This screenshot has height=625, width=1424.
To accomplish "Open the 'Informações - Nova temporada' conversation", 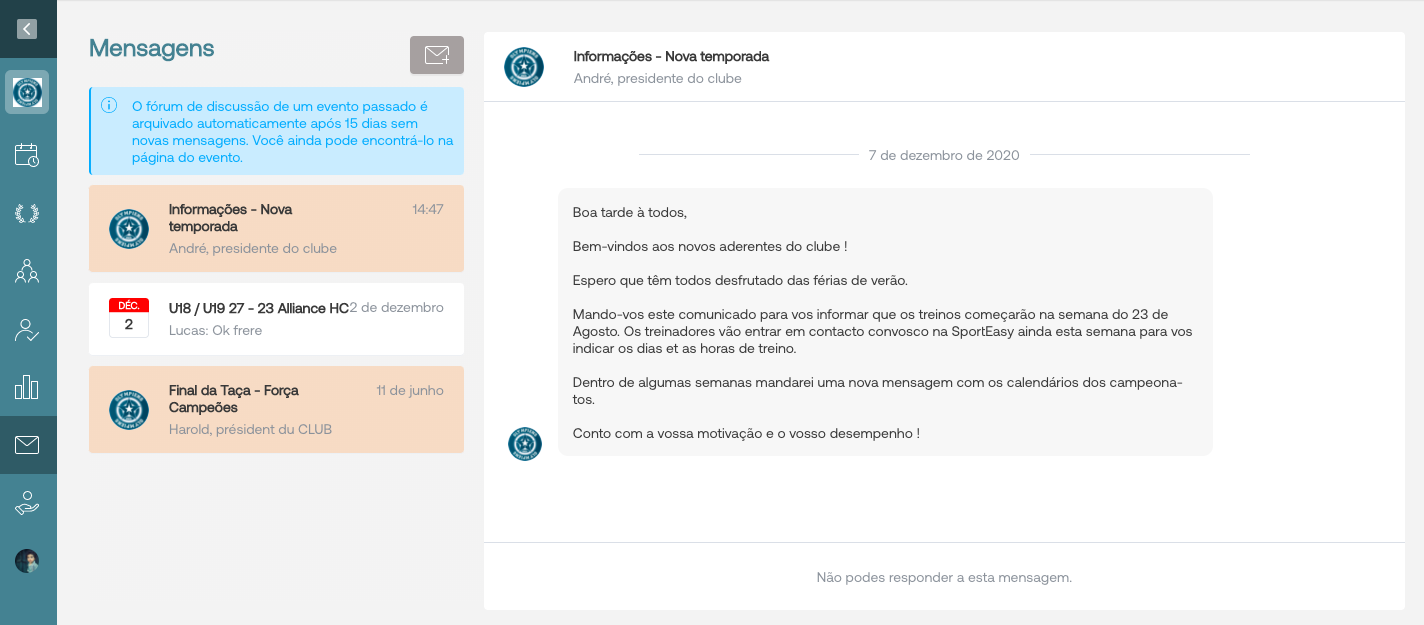I will coord(276,228).
